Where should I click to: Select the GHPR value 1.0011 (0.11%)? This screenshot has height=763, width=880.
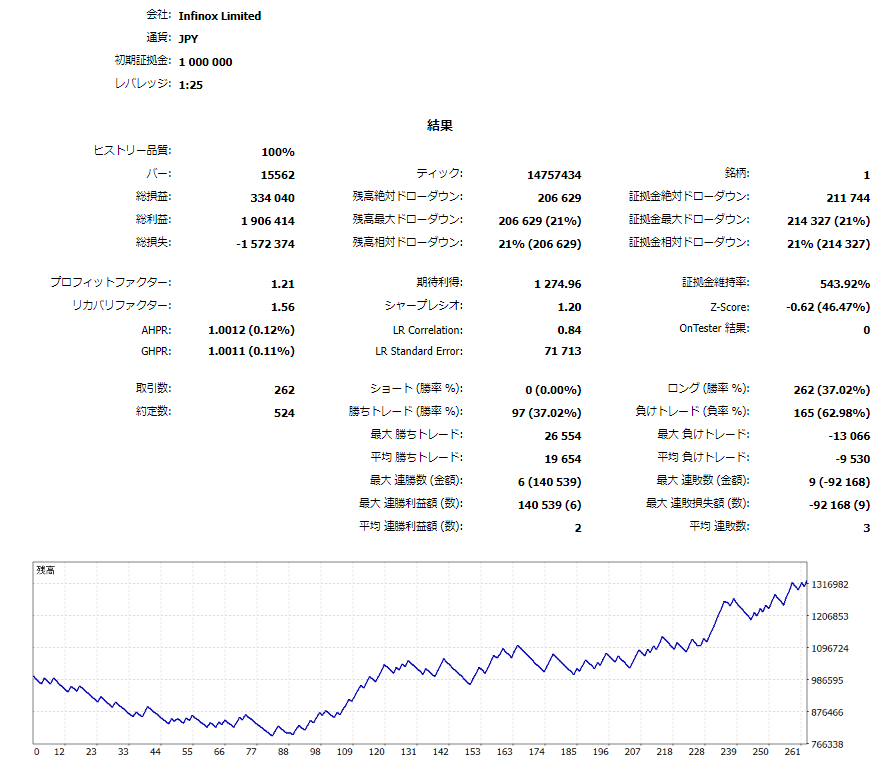coord(251,351)
